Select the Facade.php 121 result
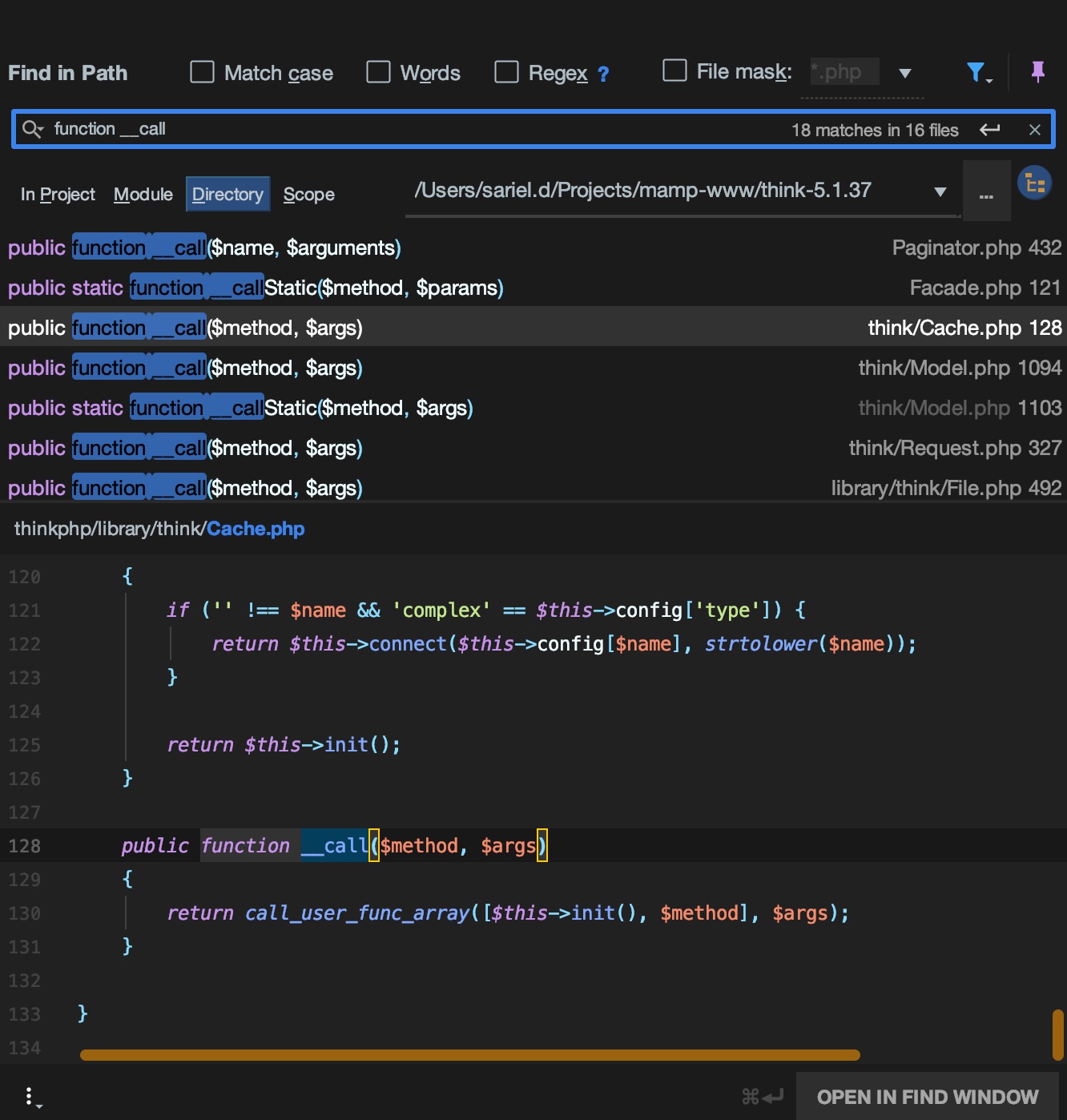The image size is (1067, 1120). (533, 288)
